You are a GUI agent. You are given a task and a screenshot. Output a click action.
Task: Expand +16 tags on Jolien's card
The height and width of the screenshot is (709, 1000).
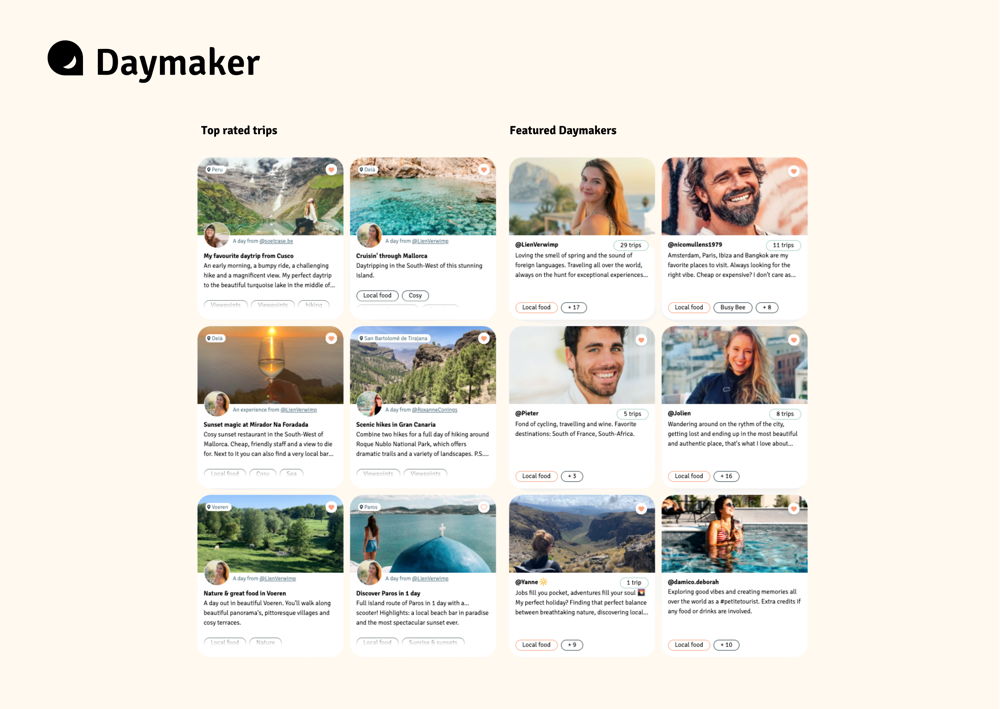point(726,476)
